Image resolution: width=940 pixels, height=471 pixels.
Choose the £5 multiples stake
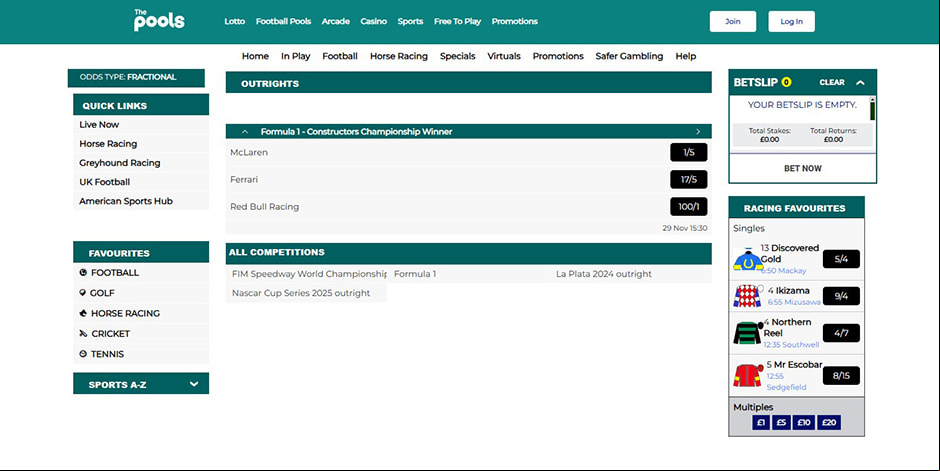pos(781,422)
